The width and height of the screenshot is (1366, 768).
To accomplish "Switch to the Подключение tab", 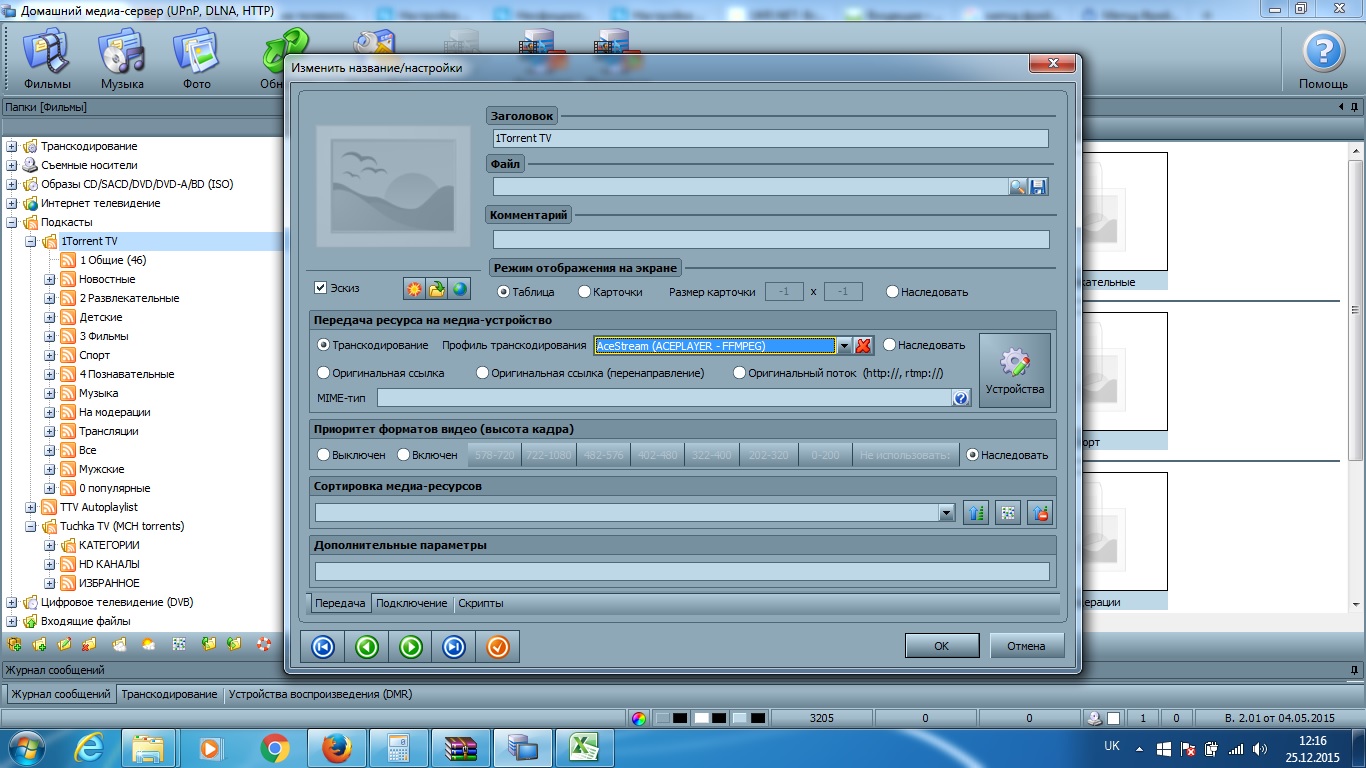I will point(411,603).
